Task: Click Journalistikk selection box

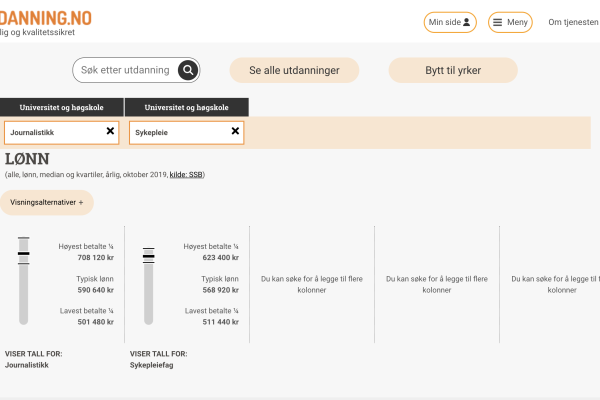Action: (x=62, y=133)
